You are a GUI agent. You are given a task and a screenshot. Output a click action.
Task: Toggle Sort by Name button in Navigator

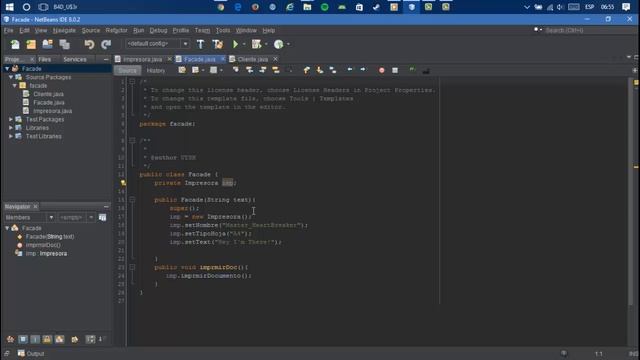pos(90,339)
